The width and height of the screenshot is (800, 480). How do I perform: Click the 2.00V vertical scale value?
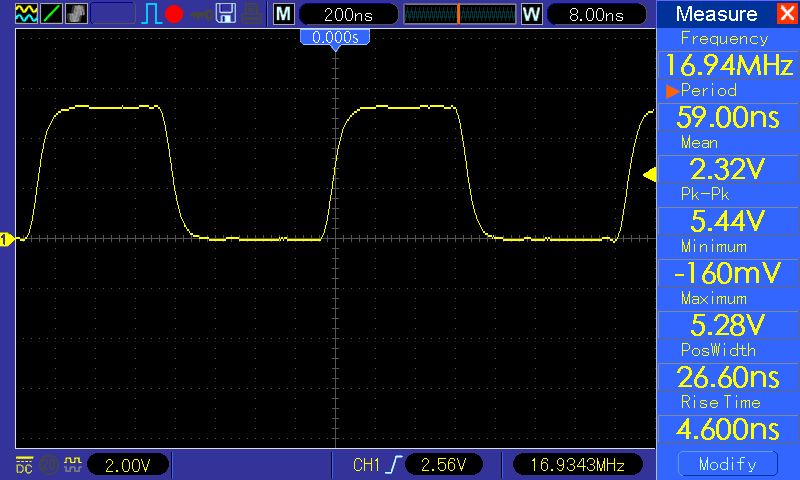tap(128, 465)
